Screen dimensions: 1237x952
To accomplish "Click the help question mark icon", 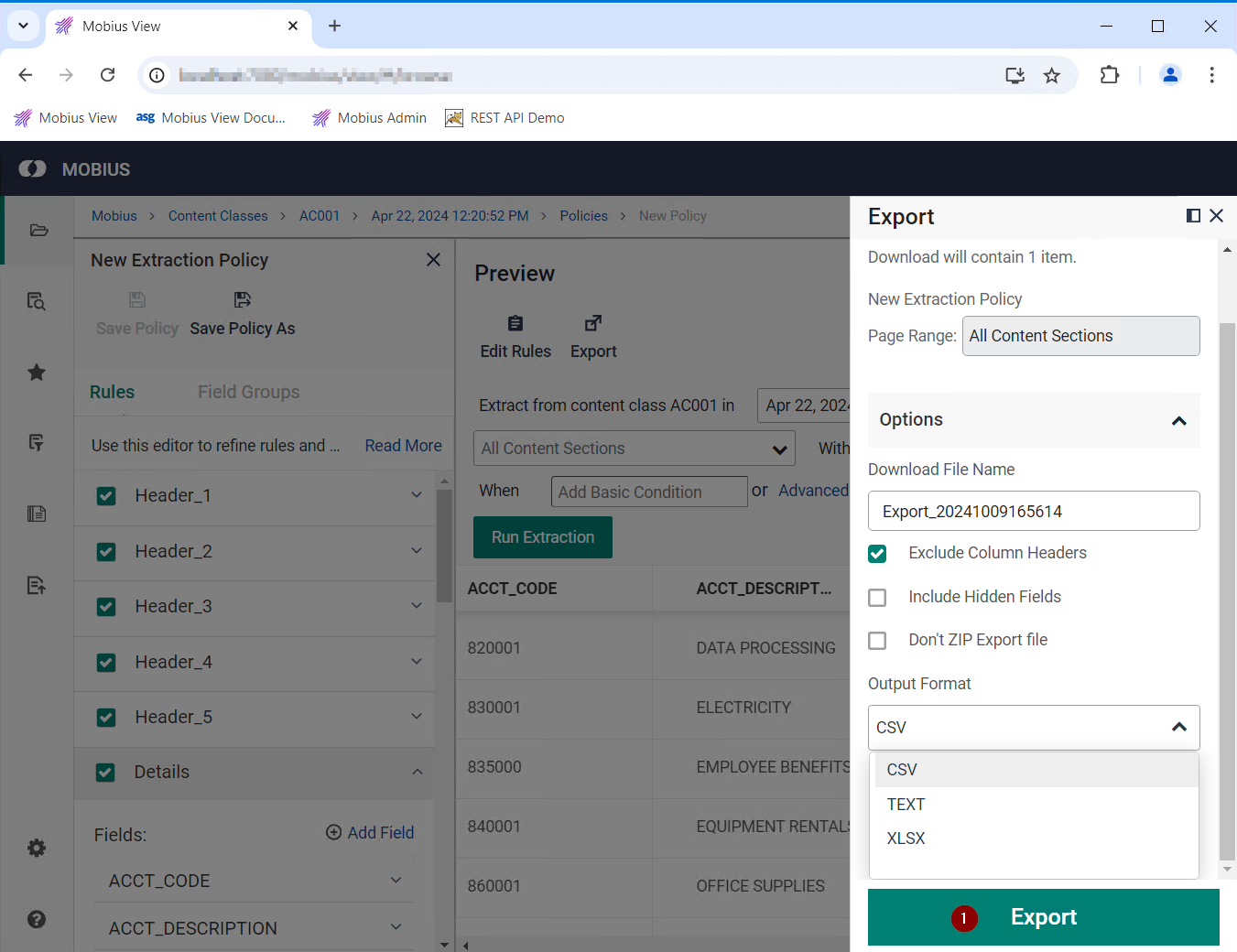I will pos(37,919).
